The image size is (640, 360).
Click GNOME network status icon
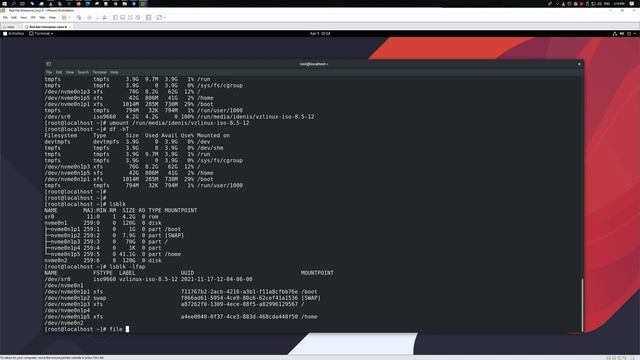[x=615, y=33]
